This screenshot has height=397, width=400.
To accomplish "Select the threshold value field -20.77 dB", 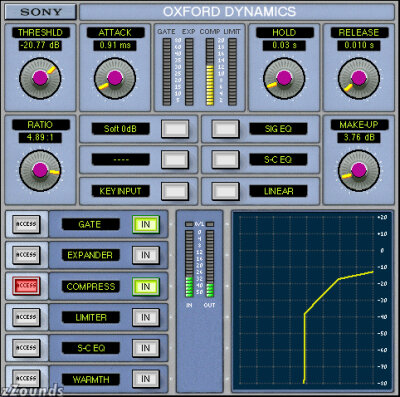I will pos(40,45).
